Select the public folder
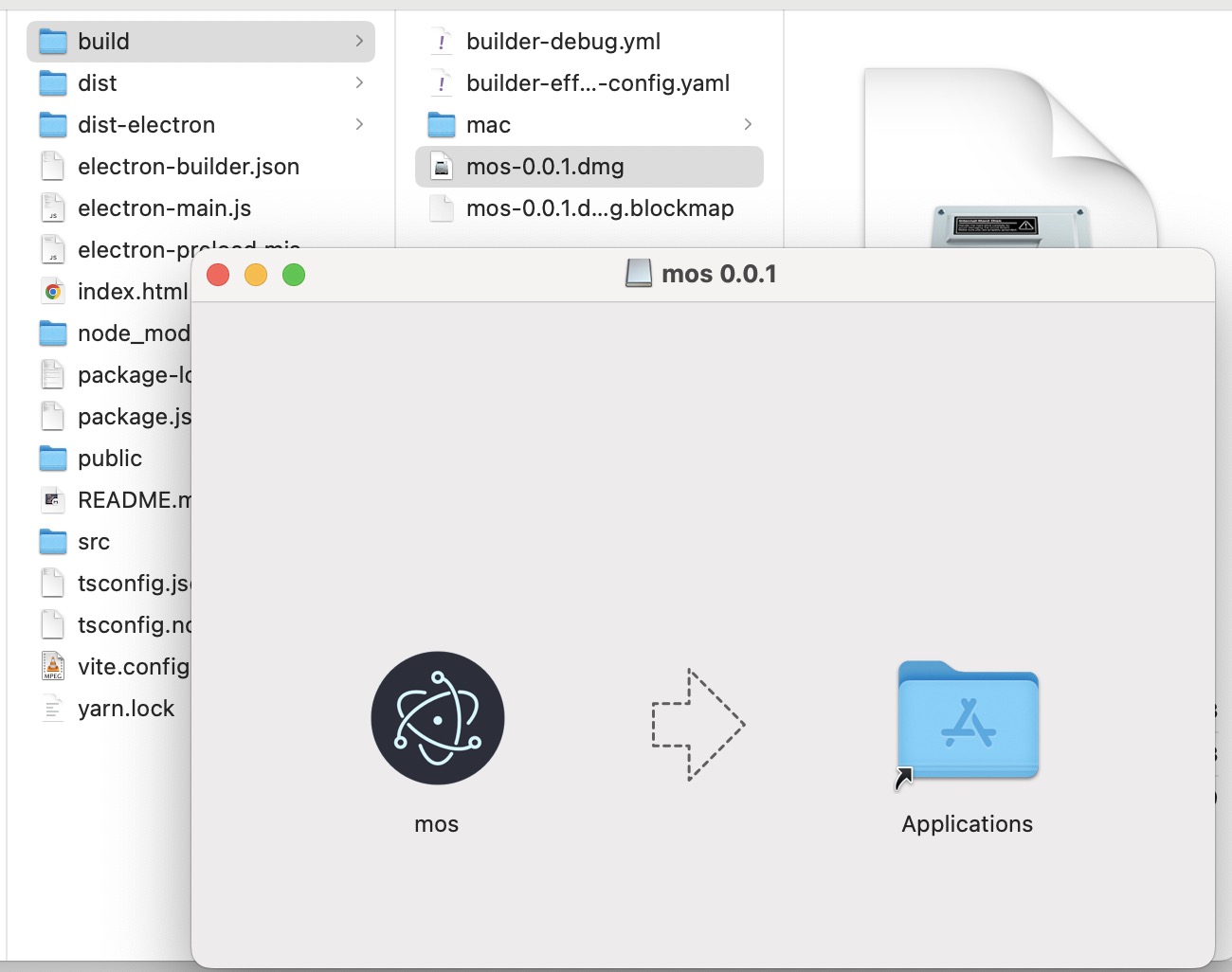 109,459
